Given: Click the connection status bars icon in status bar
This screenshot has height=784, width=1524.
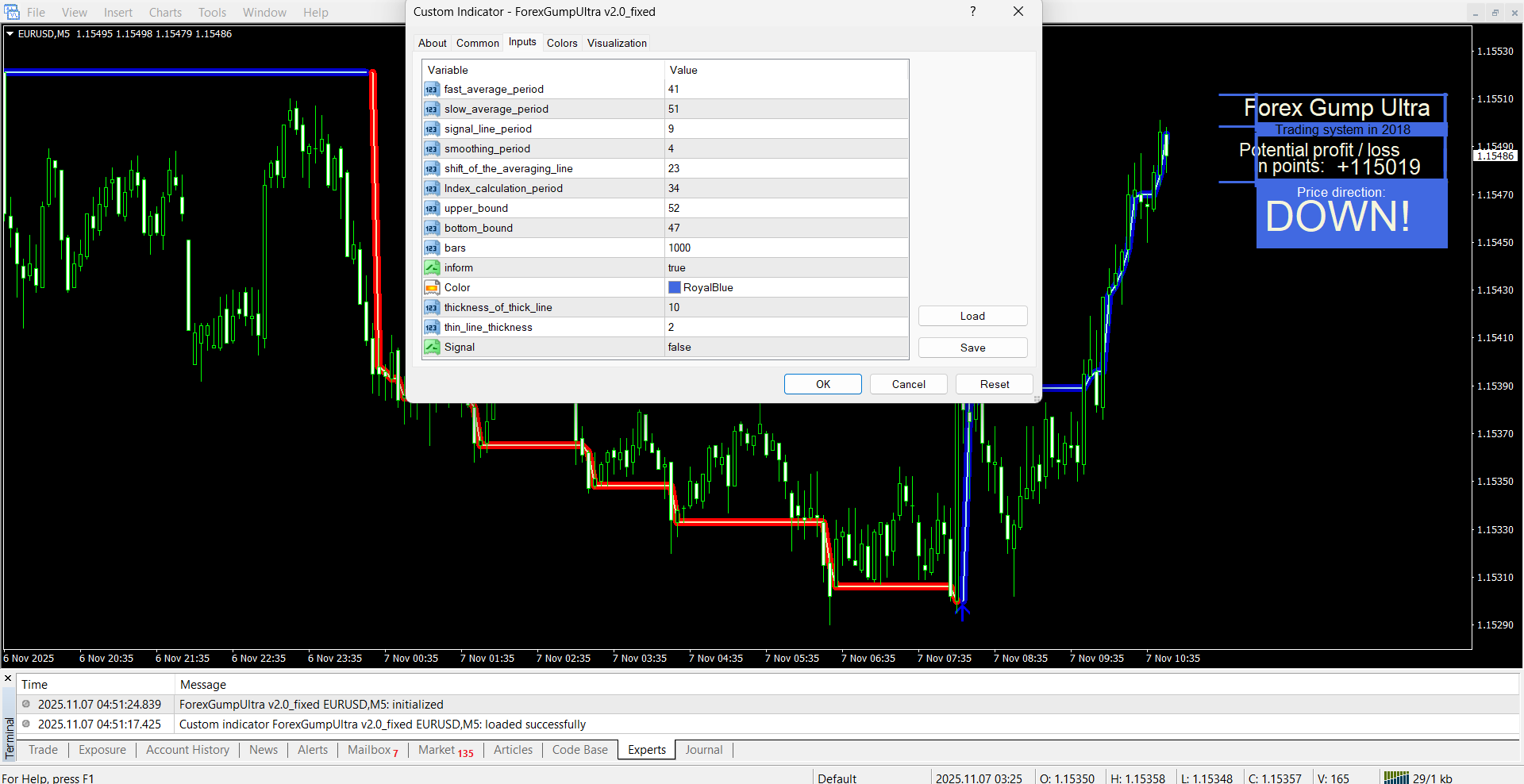Looking at the screenshot, I should click(1396, 778).
